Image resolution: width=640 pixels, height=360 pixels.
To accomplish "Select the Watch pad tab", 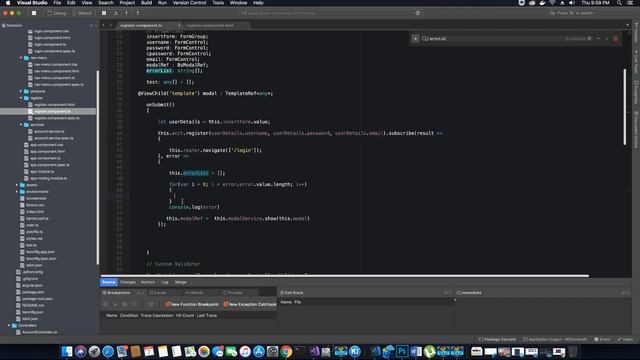I will 194,293.
